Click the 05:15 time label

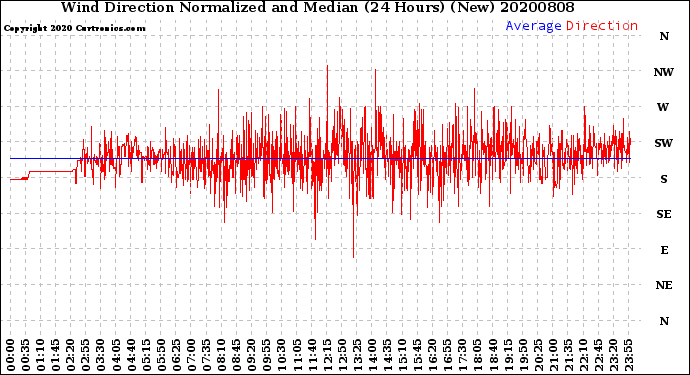coord(146,355)
